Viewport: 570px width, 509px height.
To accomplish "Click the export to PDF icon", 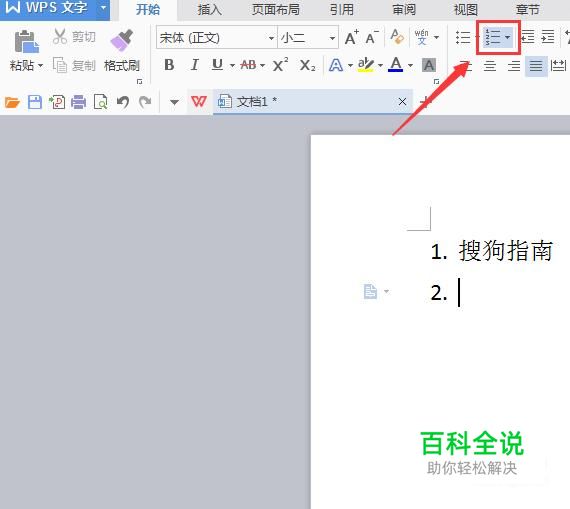I will click(x=57, y=102).
